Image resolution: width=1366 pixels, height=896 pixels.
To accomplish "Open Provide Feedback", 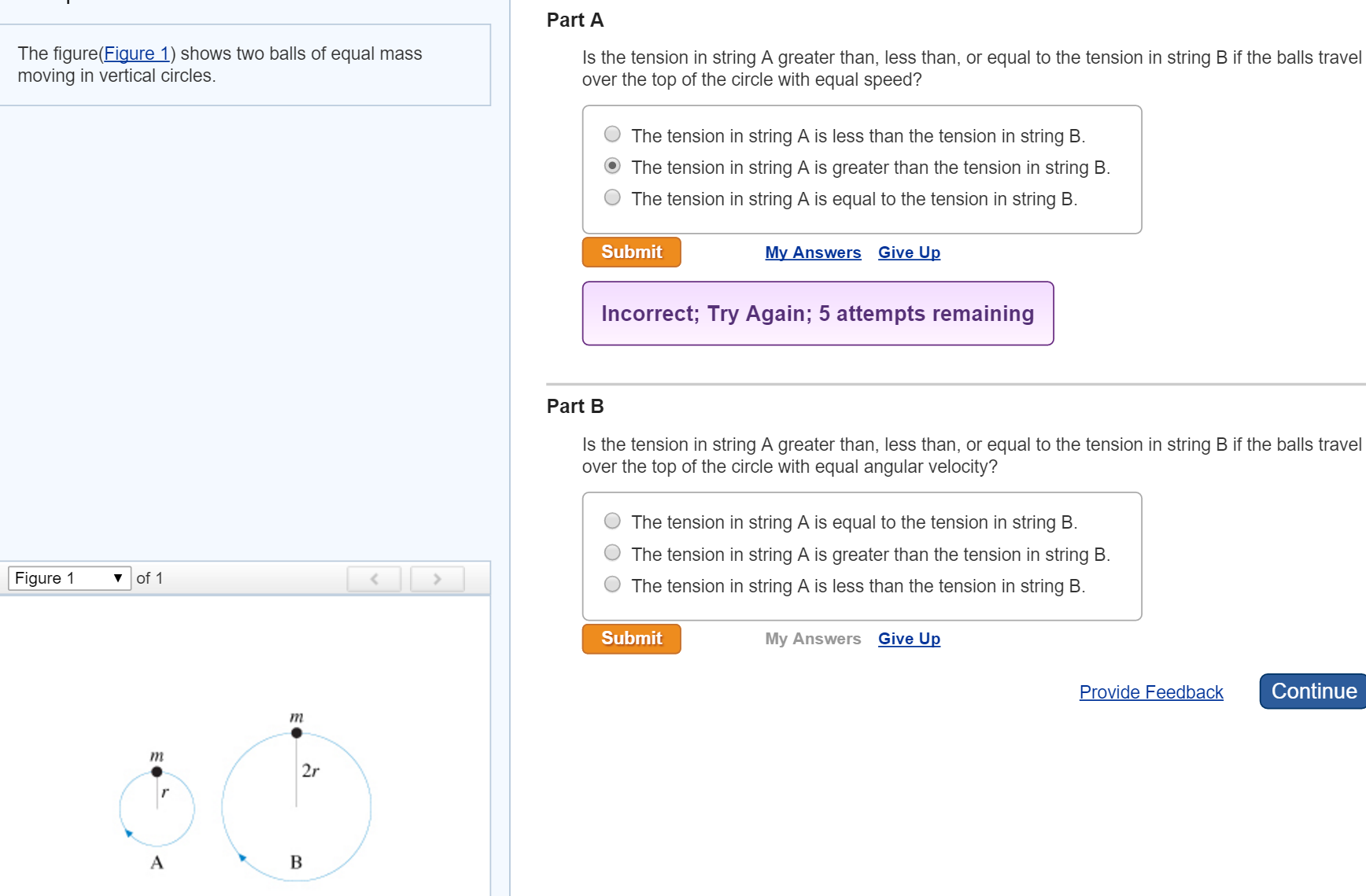I will pos(1151,691).
